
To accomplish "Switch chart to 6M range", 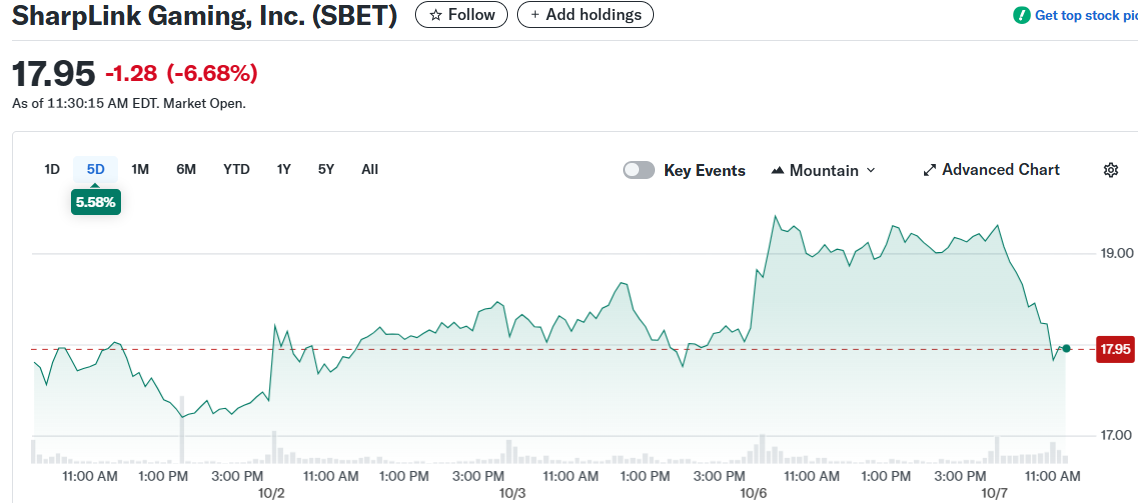I will pos(186,169).
